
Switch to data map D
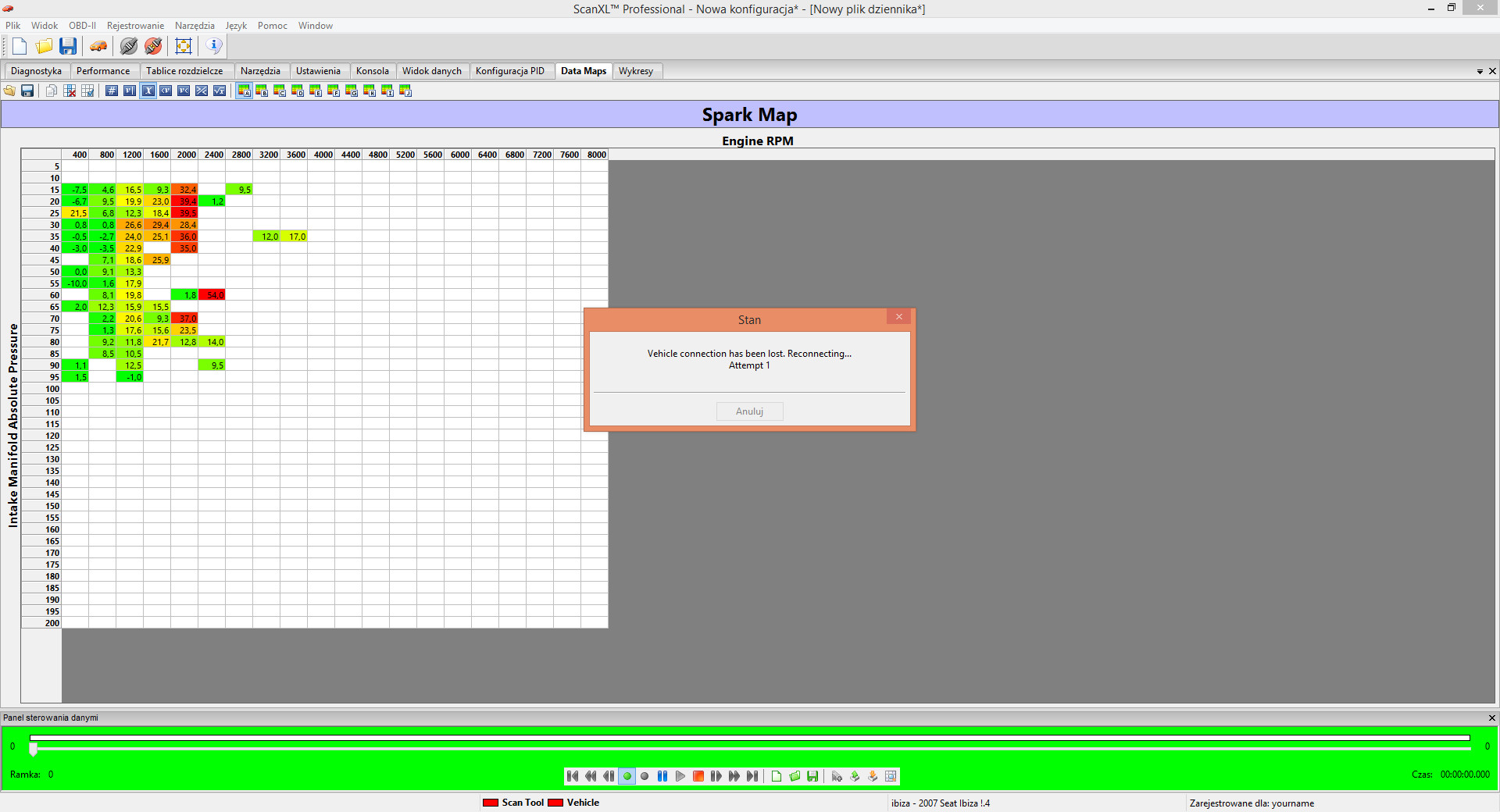pyautogui.click(x=298, y=91)
